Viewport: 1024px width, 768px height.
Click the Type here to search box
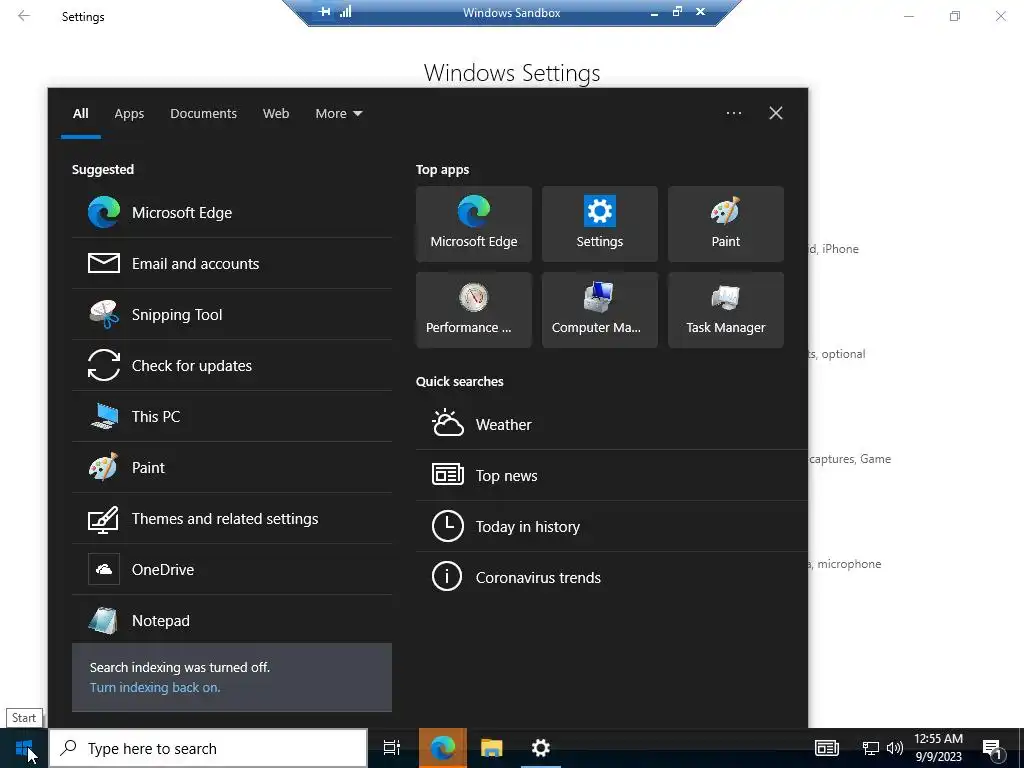(x=208, y=748)
